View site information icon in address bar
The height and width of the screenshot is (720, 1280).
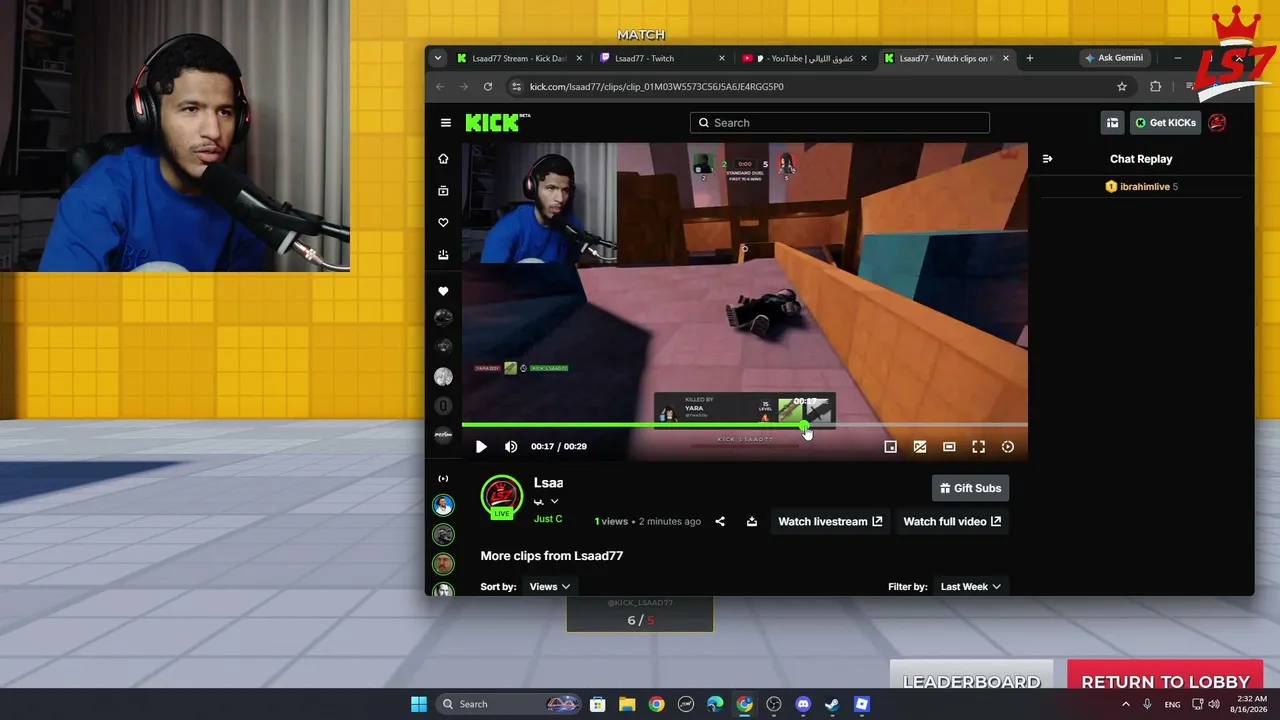[x=516, y=87]
